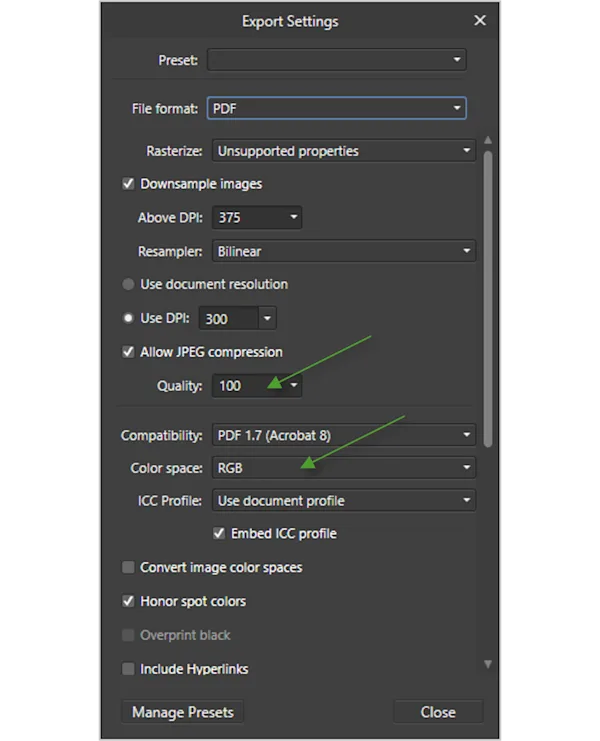Enable Convert image color spaces
600x741 pixels.
coord(128,567)
